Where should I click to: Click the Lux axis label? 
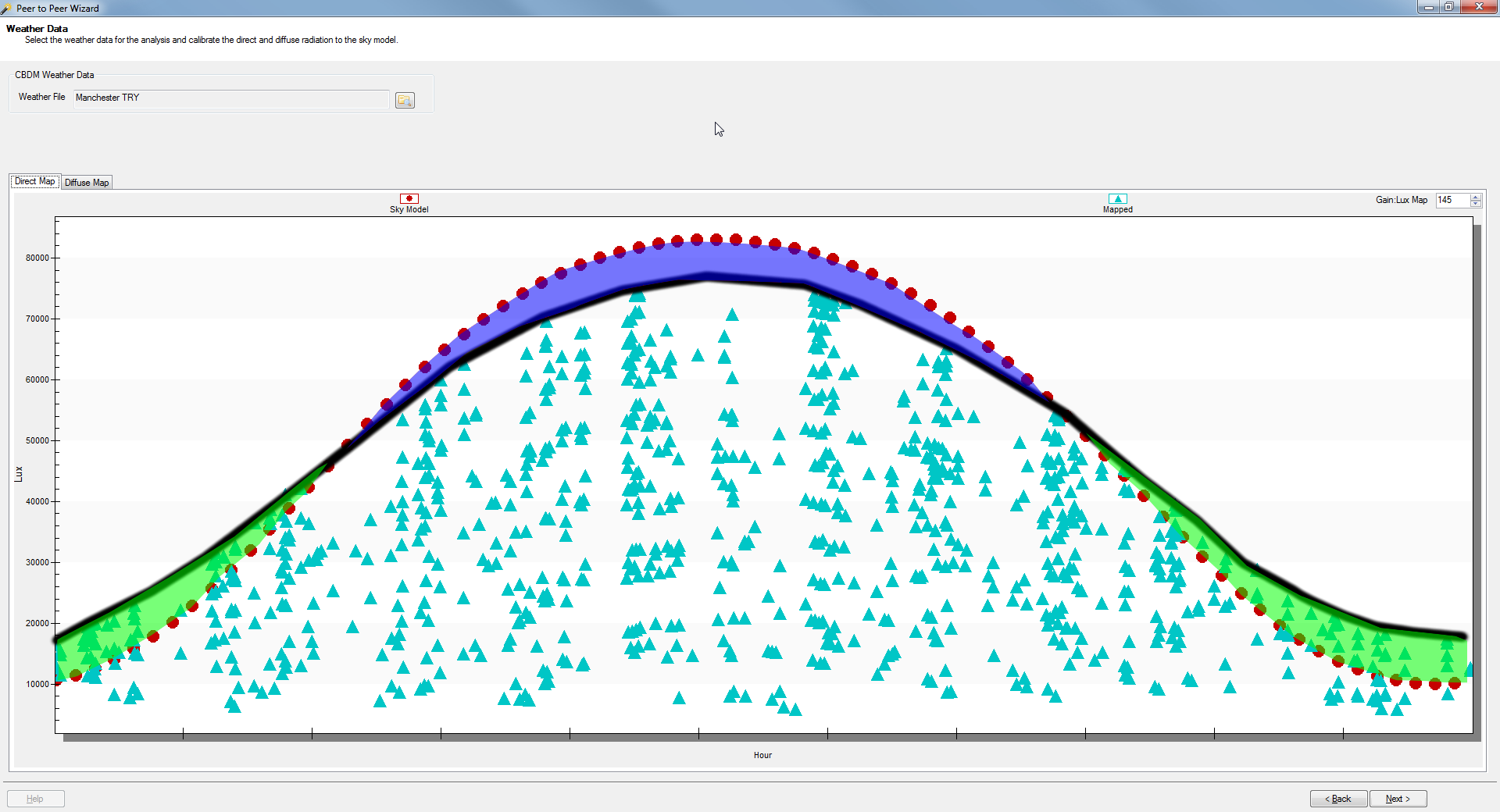tap(19, 474)
